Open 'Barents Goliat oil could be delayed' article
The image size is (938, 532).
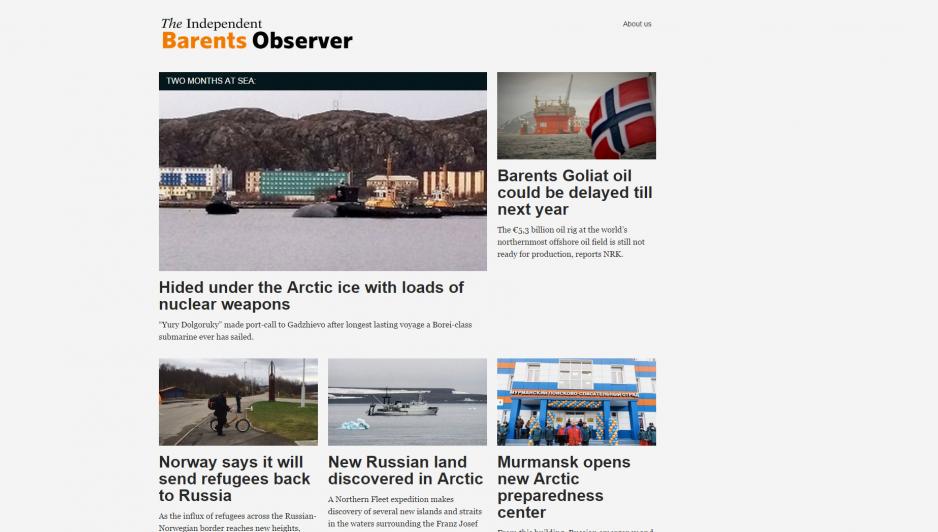(574, 193)
